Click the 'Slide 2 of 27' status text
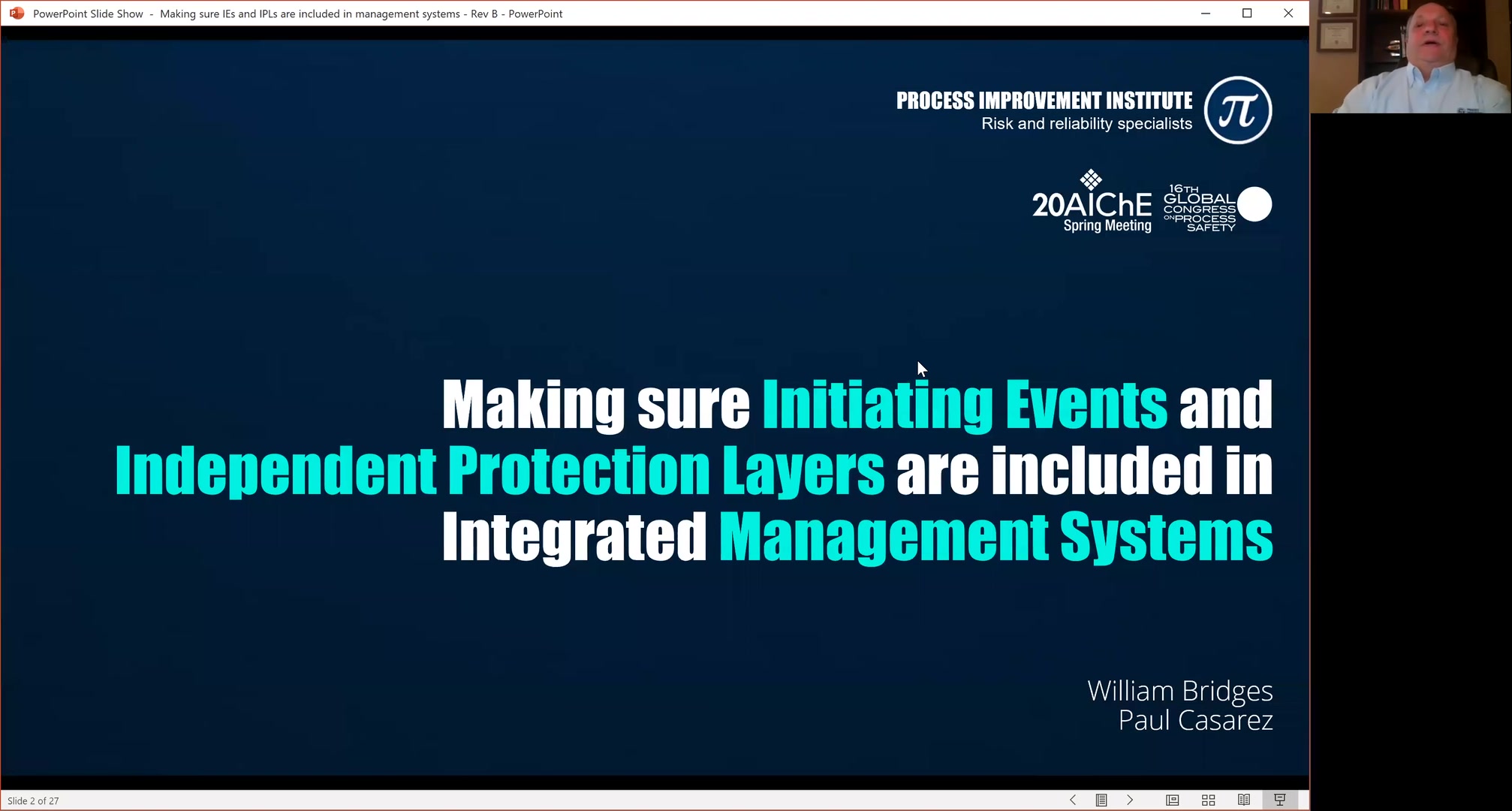Screen dimensions: 1512x811 33,800
